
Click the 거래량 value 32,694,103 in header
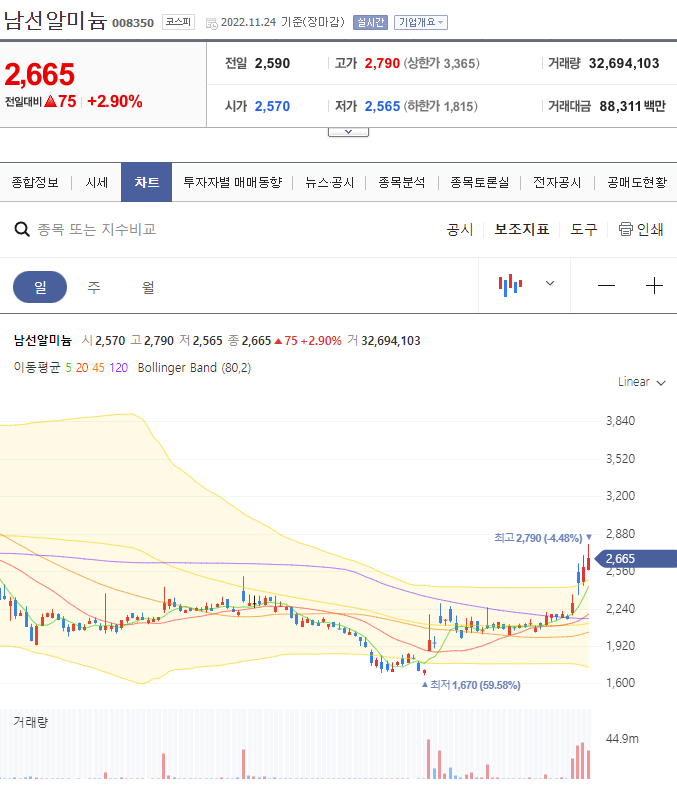624,63
